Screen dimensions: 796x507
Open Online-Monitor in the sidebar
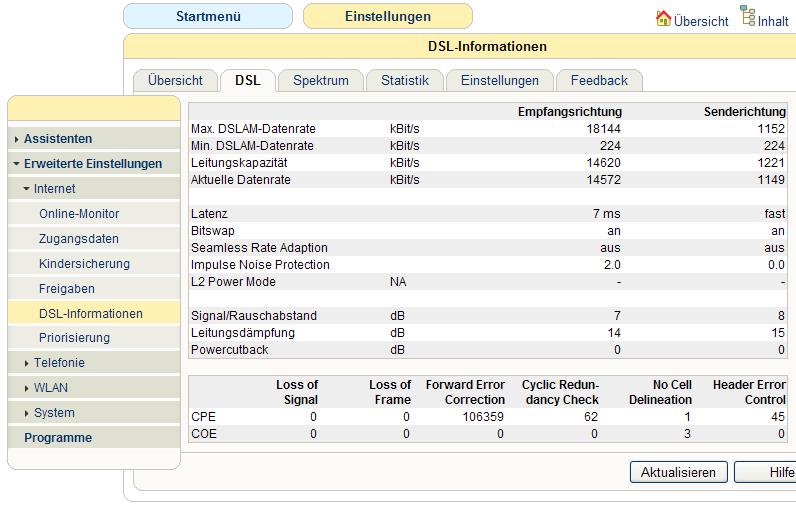[x=79, y=214]
